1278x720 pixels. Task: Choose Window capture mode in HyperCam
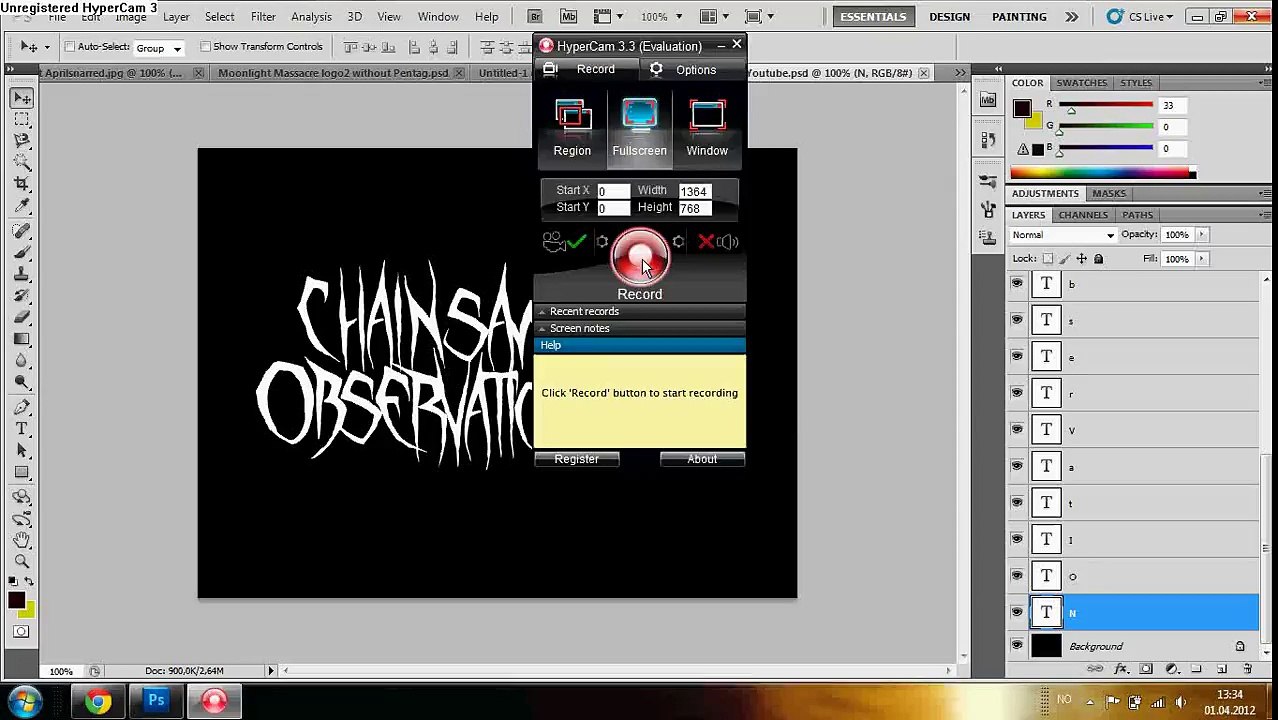[x=707, y=128]
